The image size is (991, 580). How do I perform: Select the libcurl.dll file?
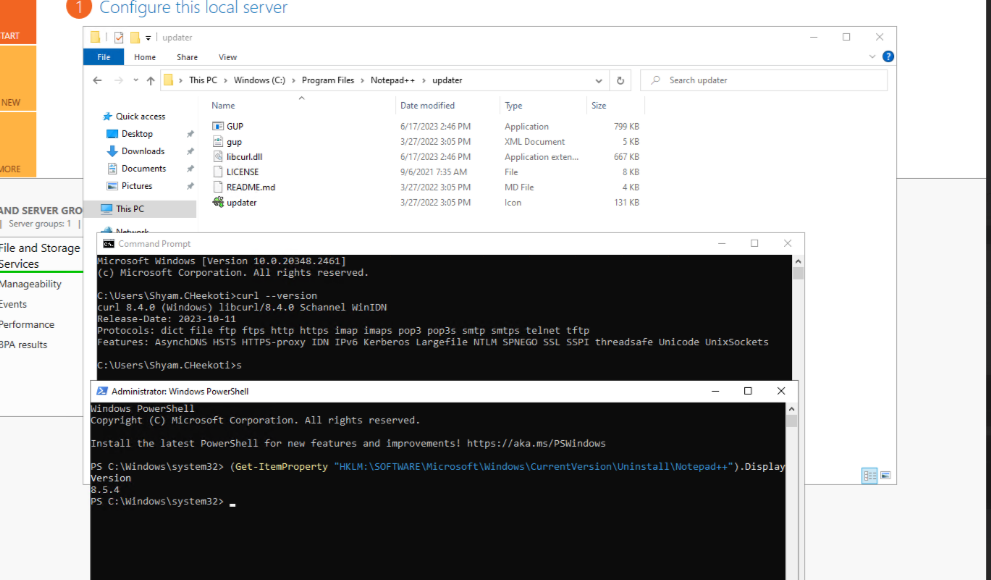(244, 157)
